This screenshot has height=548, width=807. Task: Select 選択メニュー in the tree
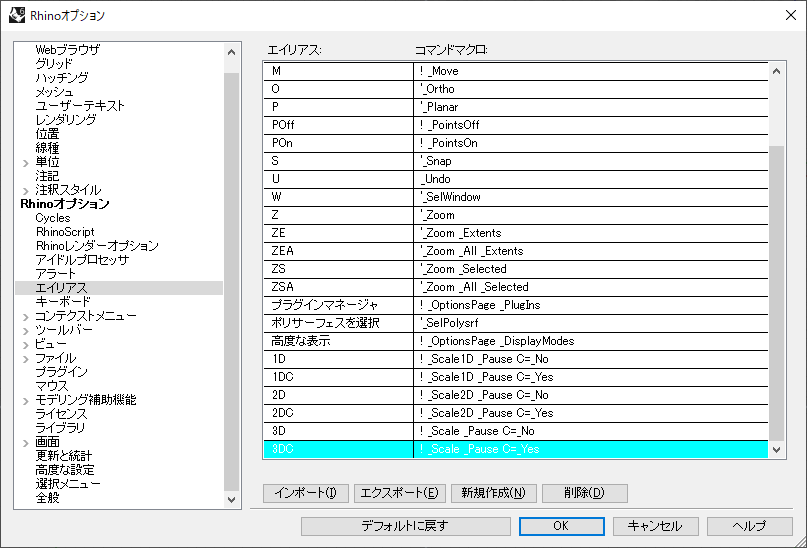click(x=67, y=484)
